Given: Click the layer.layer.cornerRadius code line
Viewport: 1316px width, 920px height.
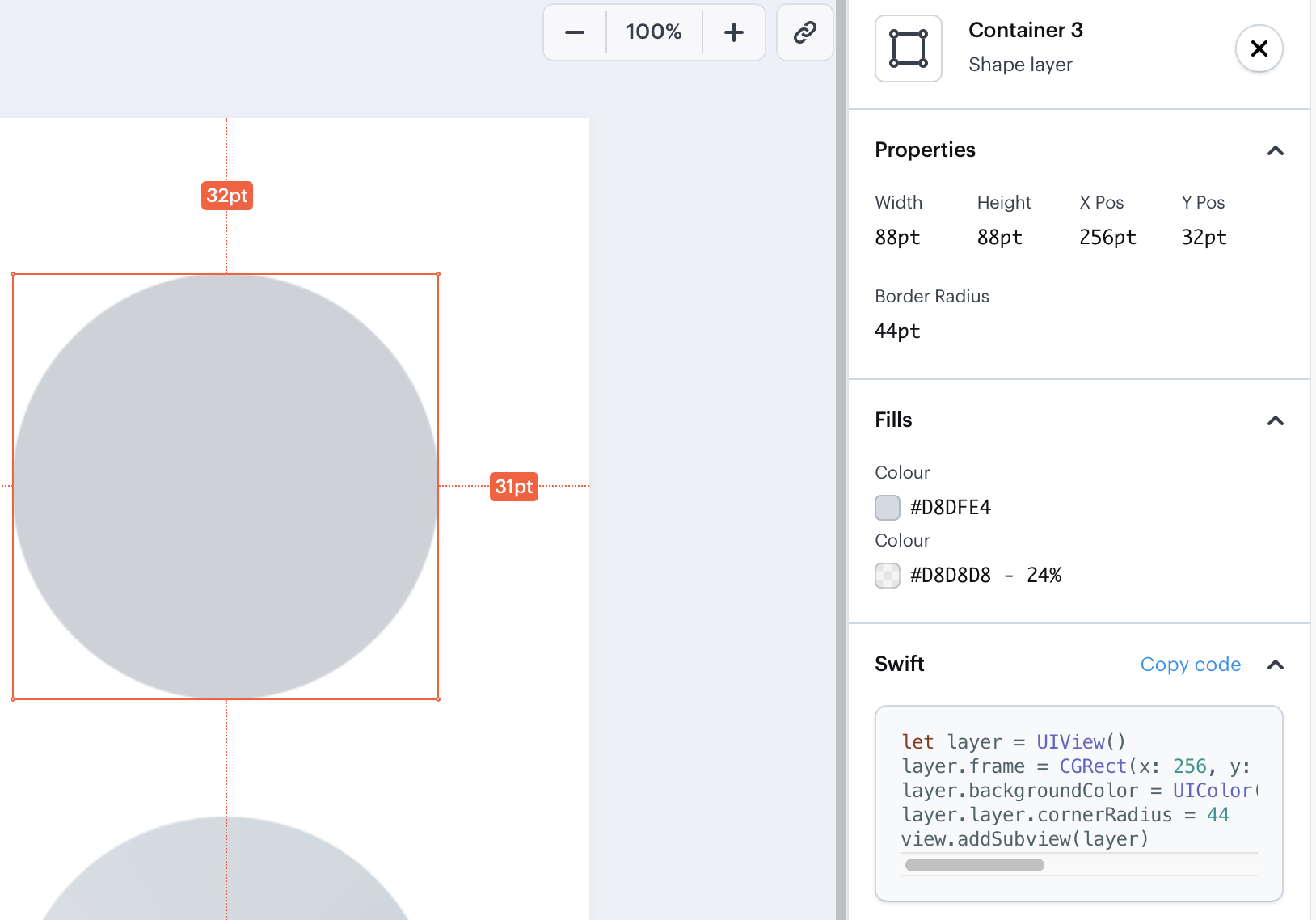Looking at the screenshot, I should [1065, 815].
